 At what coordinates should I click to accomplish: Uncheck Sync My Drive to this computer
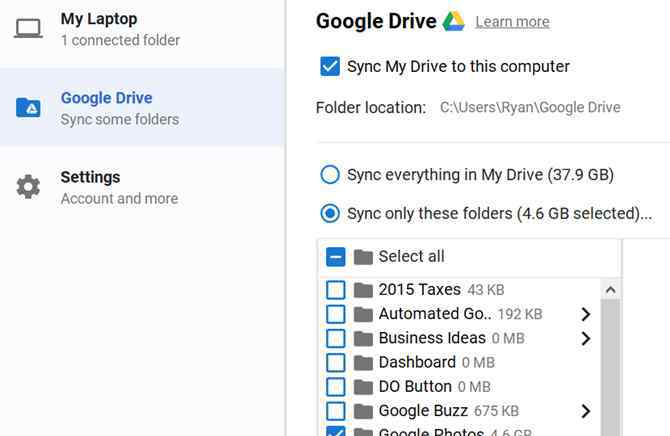tap(330, 66)
